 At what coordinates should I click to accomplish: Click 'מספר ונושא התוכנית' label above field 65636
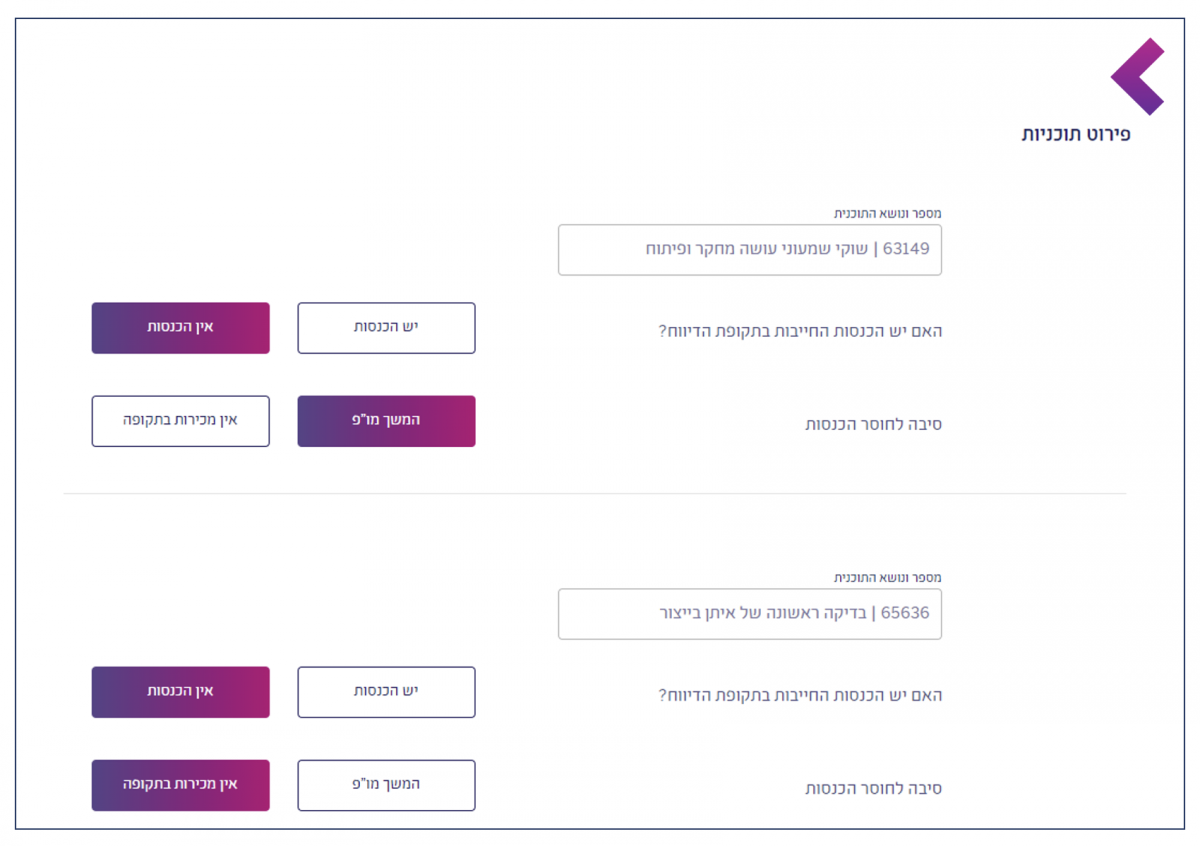(x=888, y=577)
